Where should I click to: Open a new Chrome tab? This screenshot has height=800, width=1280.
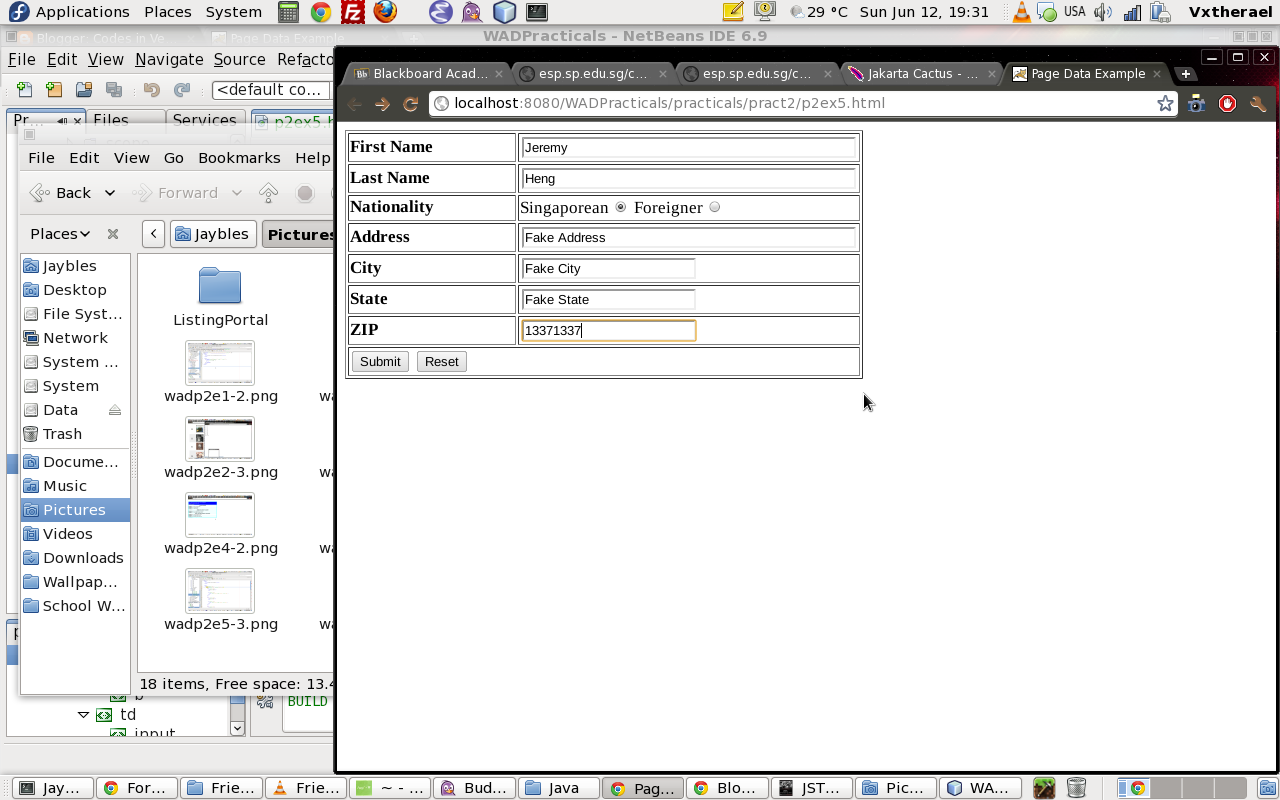pos(1185,74)
